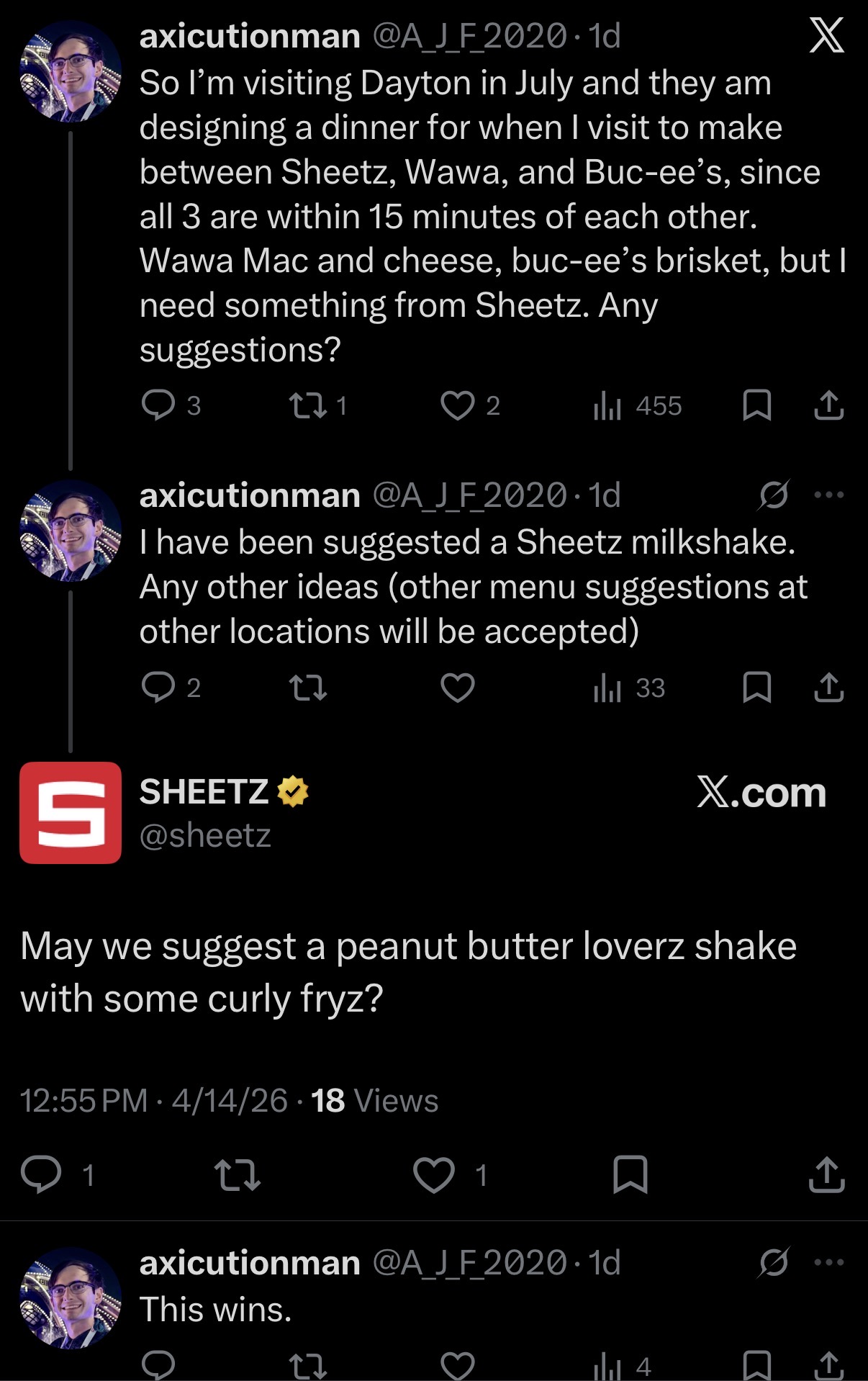
Task: Open the Grok icon on "This wins." reply
Action: (774, 1262)
